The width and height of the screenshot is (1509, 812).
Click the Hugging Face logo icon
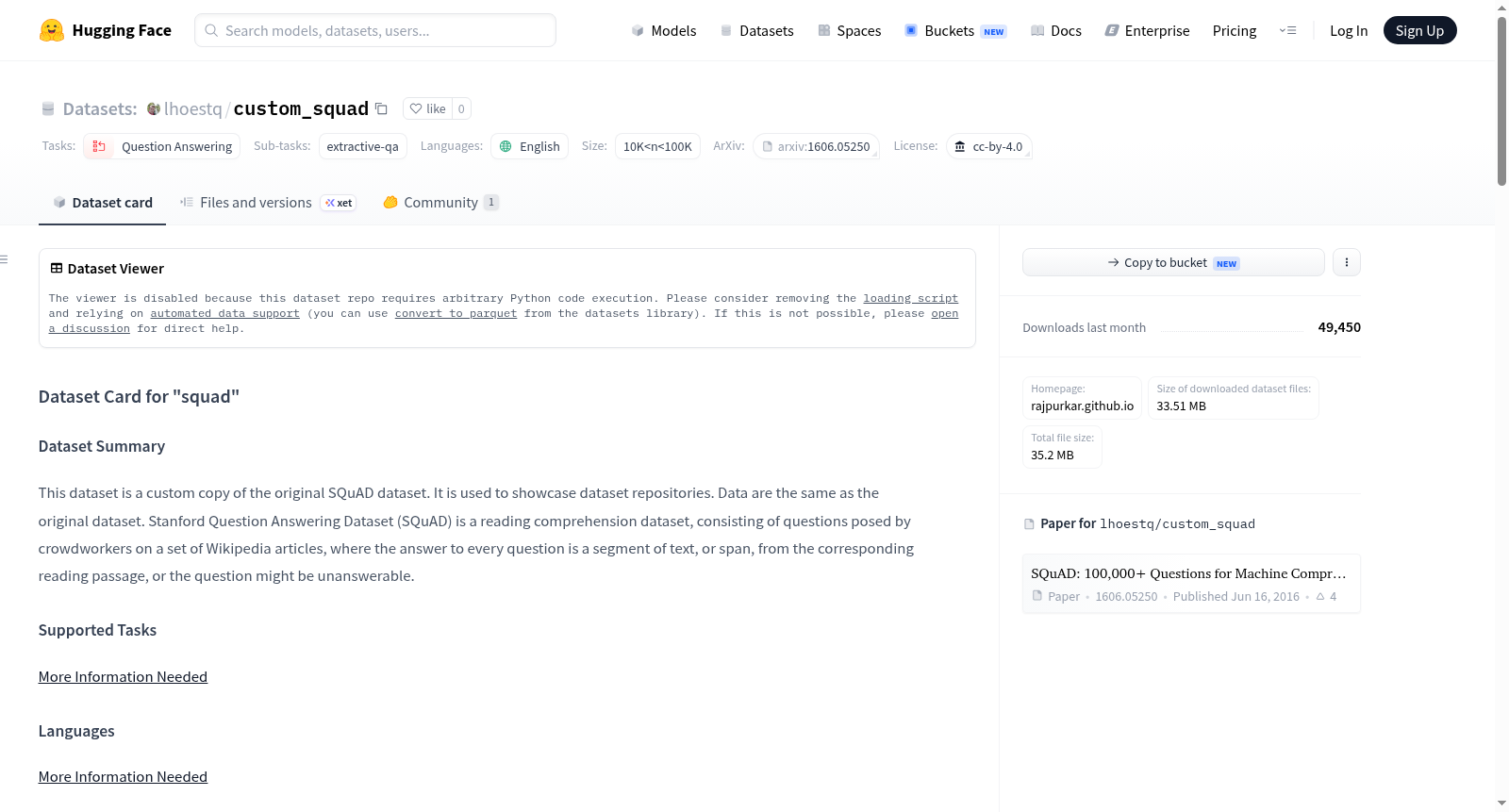coord(52,30)
